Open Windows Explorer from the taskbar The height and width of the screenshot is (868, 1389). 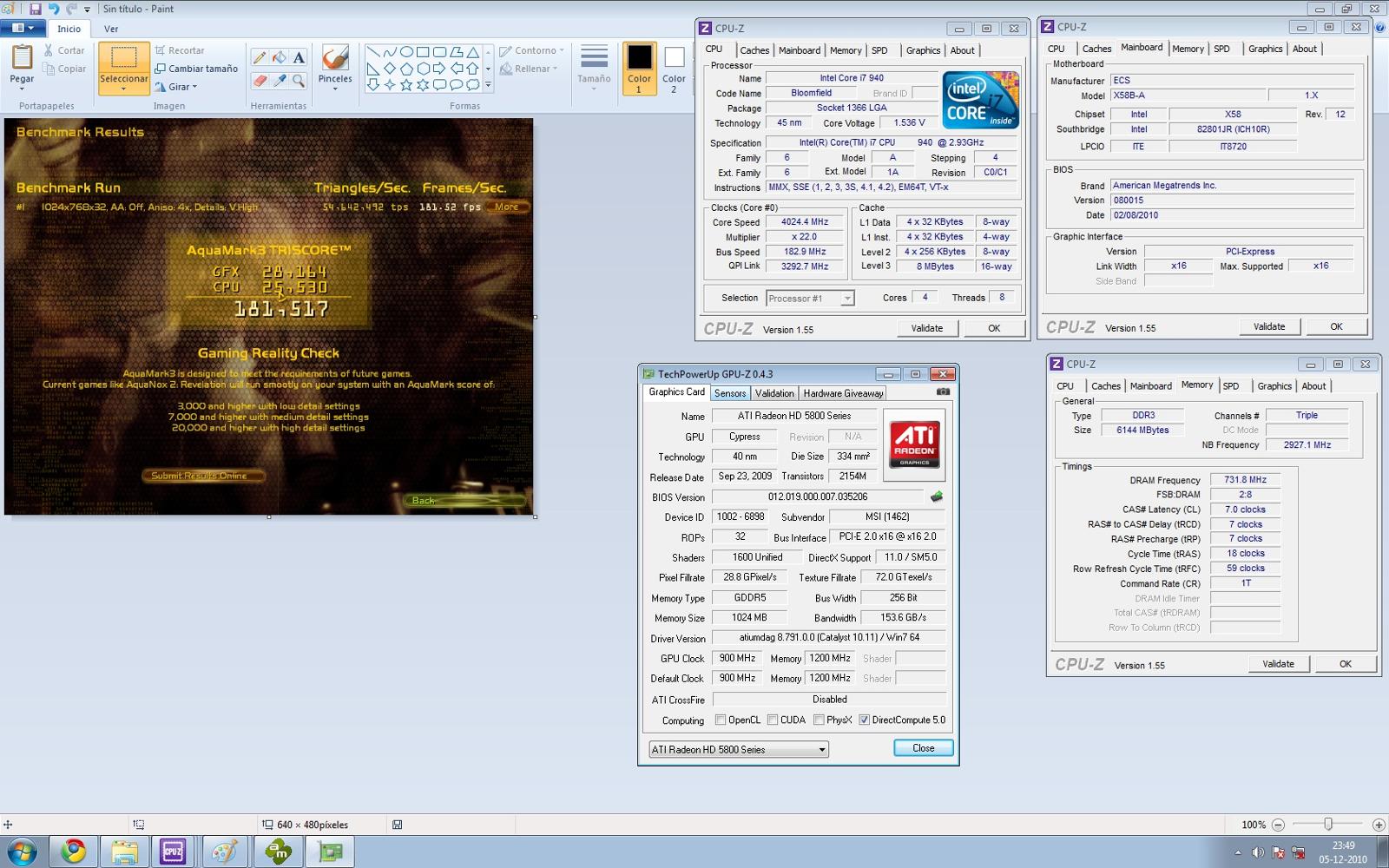pos(124,852)
